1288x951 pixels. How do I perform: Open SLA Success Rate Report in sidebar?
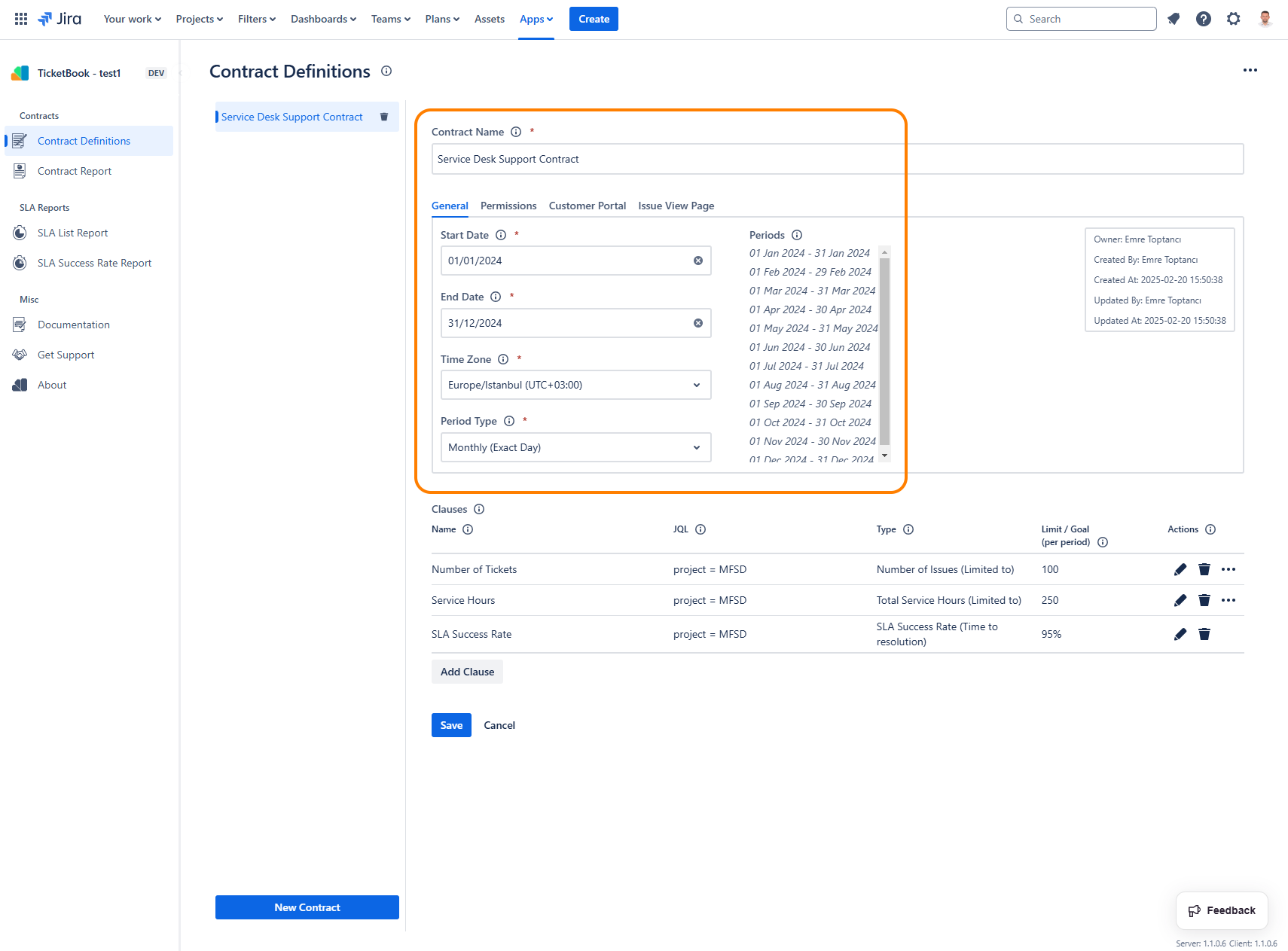click(94, 263)
